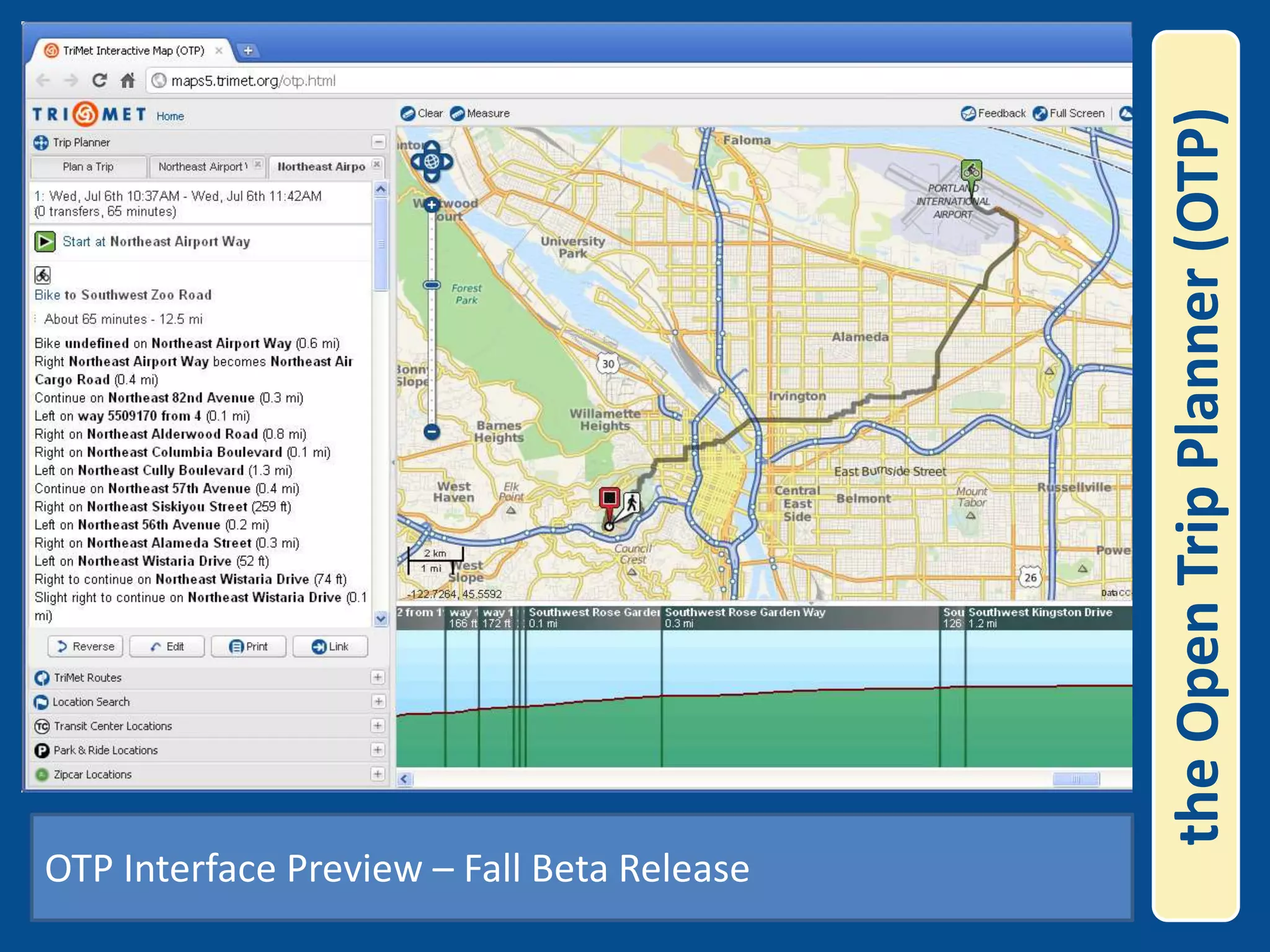
Task: Click the browser reload icon
Action: pos(99,81)
